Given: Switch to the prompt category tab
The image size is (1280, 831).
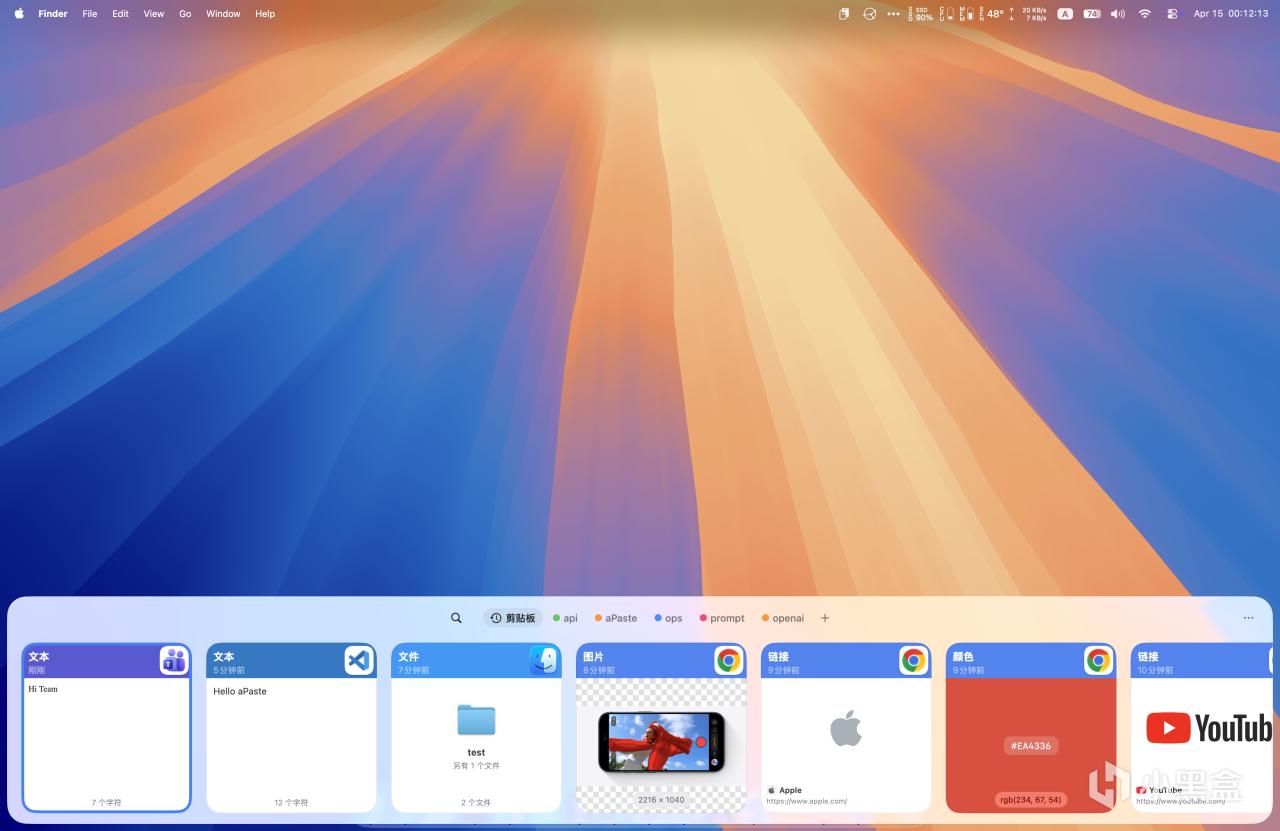Looking at the screenshot, I should tap(722, 618).
